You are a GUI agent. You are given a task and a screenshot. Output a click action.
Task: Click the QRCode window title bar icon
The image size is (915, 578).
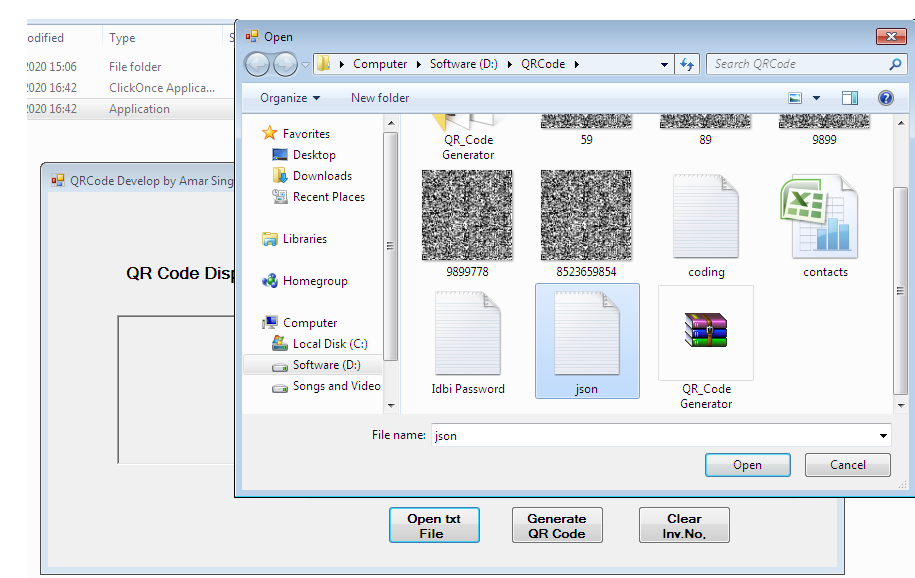[58, 180]
